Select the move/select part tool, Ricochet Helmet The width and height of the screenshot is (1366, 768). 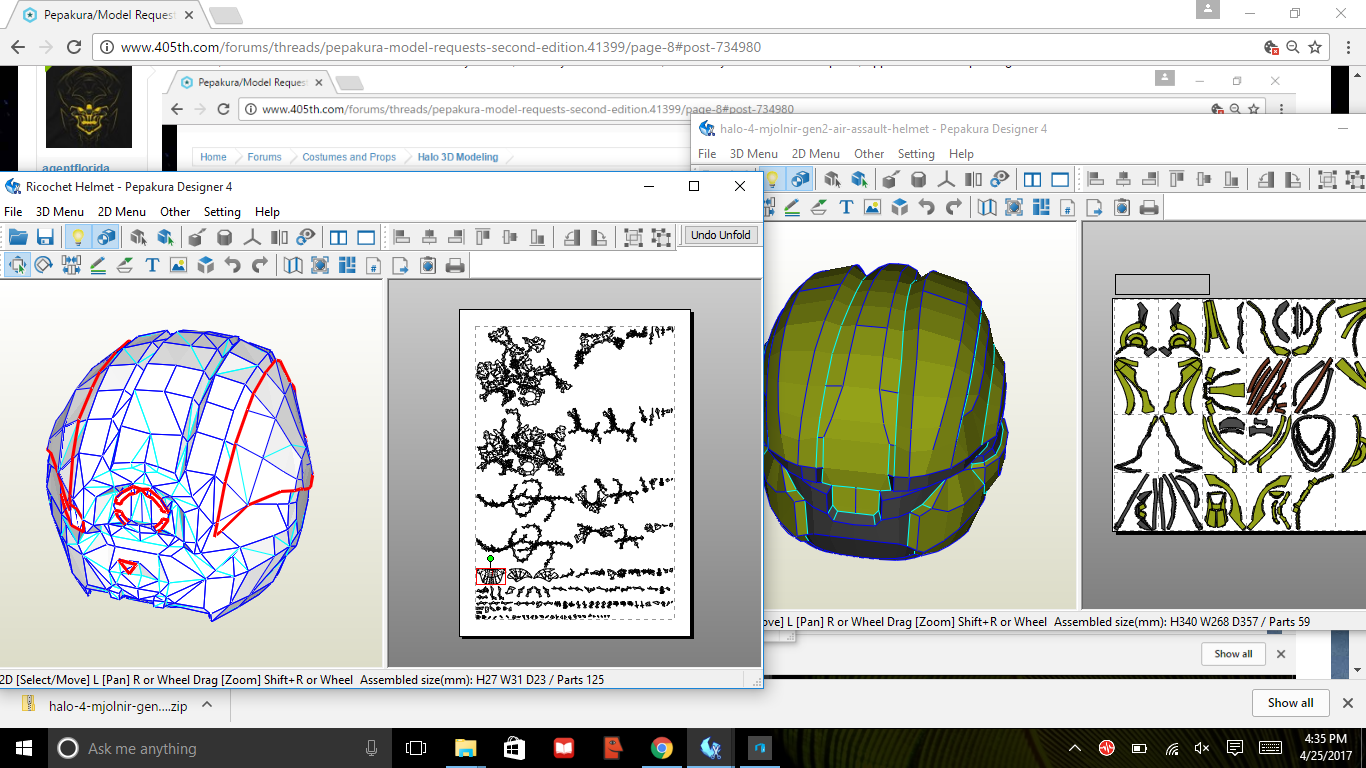point(18,265)
